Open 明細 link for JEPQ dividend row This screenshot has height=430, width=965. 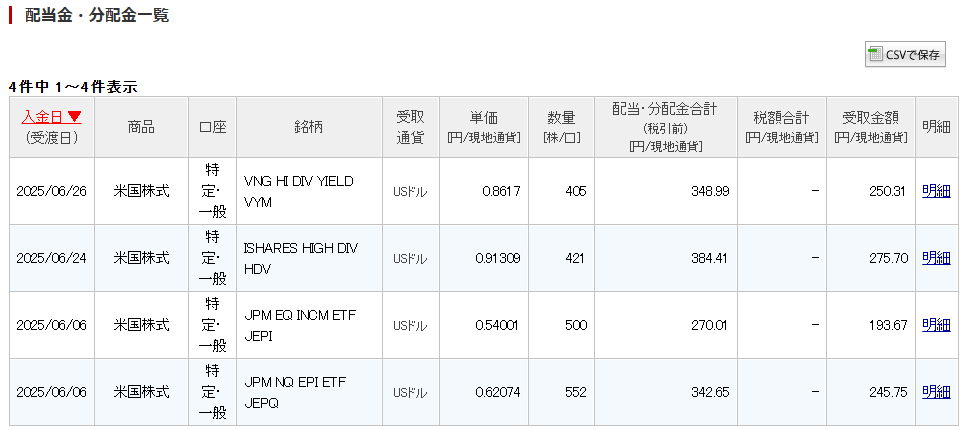coord(936,392)
